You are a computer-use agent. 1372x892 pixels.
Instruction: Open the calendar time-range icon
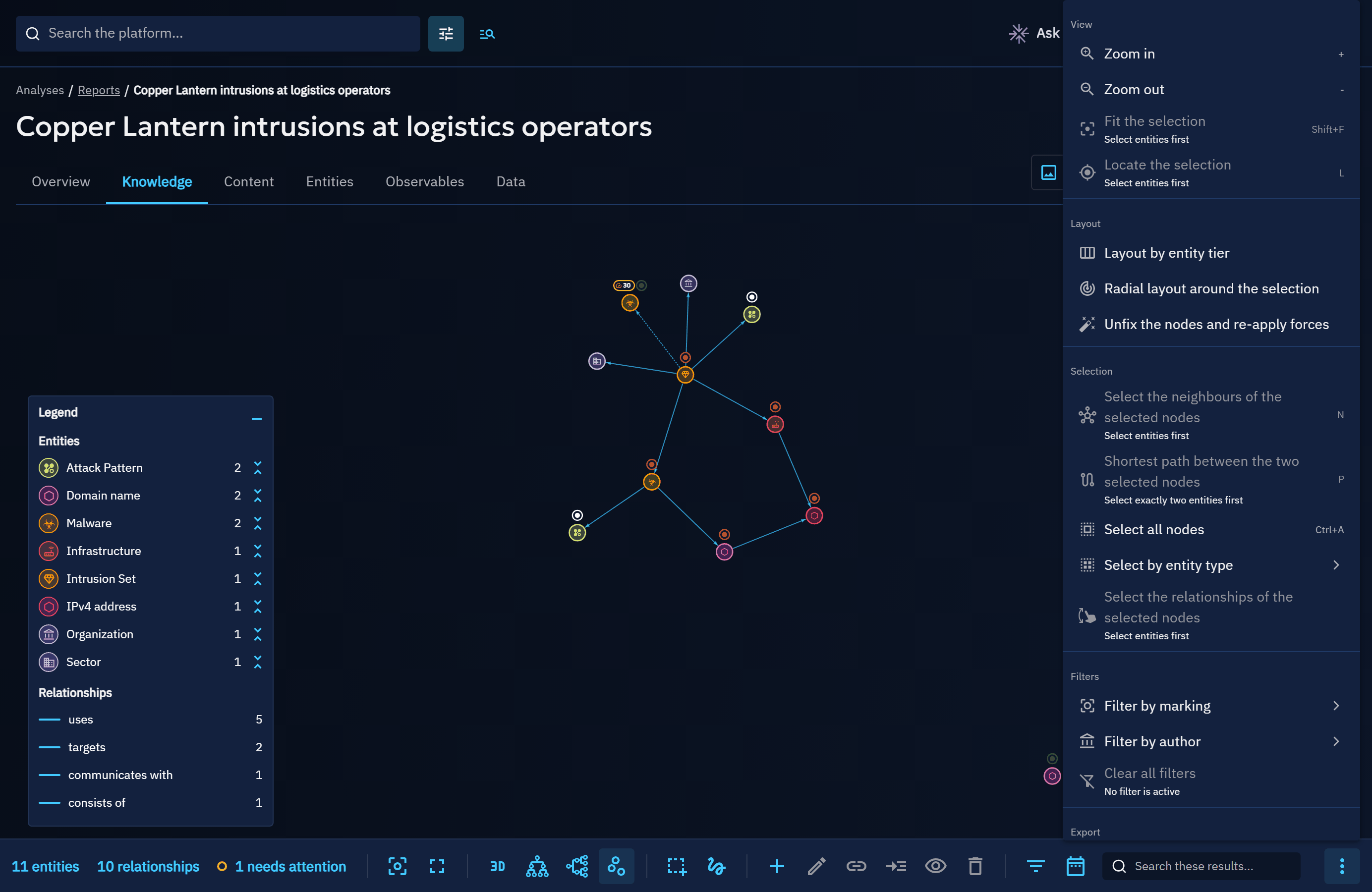tap(1075, 866)
